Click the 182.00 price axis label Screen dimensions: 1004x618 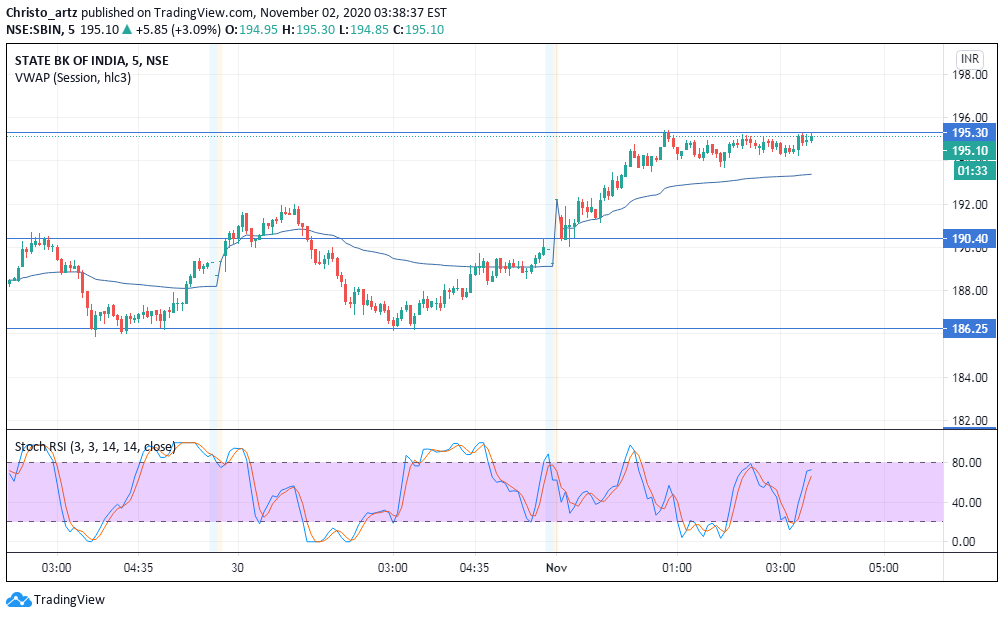pos(969,421)
